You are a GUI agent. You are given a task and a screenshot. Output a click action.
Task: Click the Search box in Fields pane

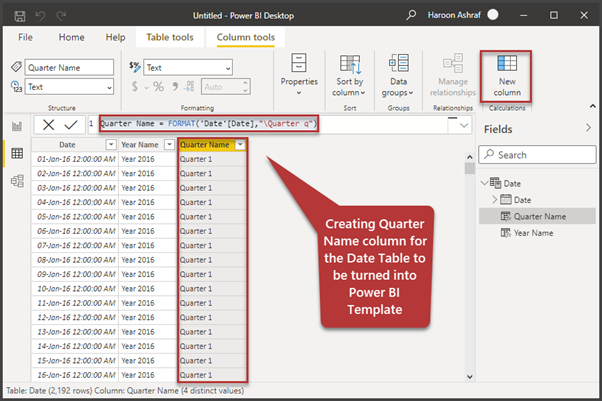(x=537, y=155)
